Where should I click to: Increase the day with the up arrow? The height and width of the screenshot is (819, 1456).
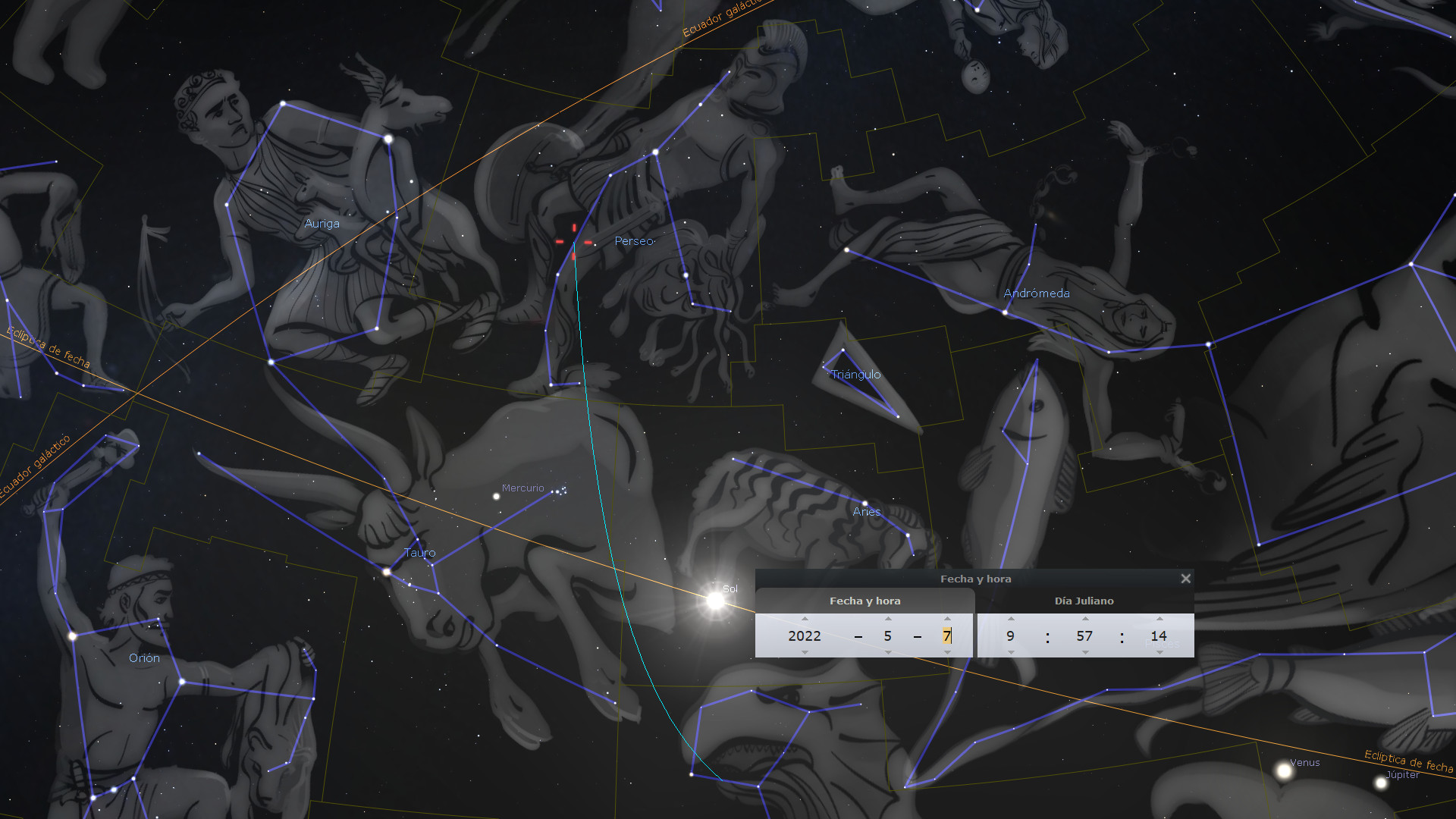[947, 619]
